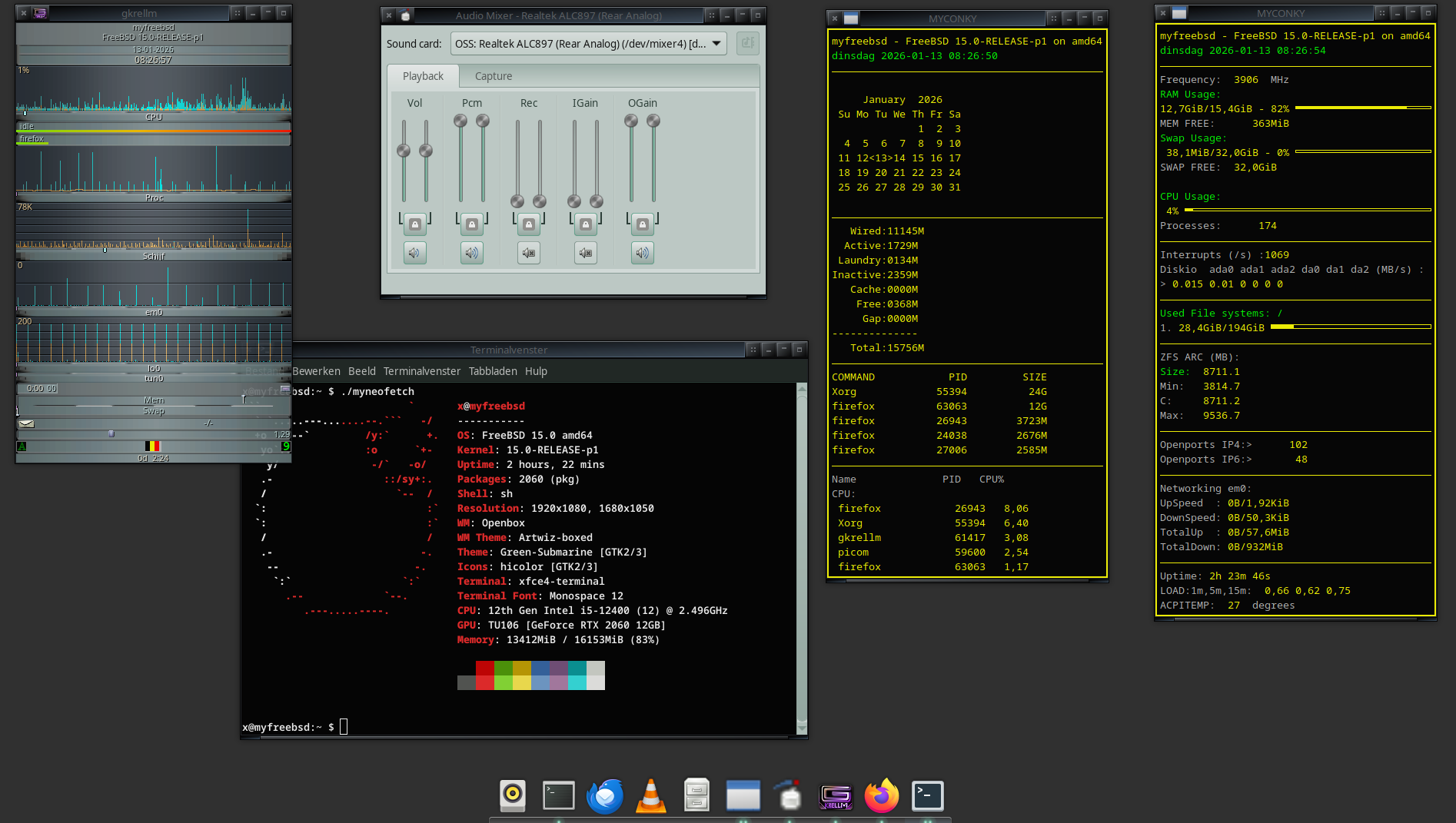This screenshot has width=1456, height=823.
Task: Click the mail envelope icon in gkrellm
Action: click(26, 423)
